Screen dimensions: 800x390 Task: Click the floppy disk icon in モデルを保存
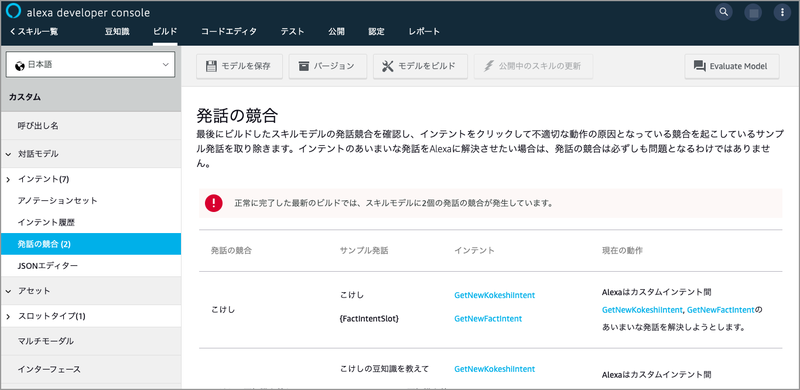(x=212, y=66)
